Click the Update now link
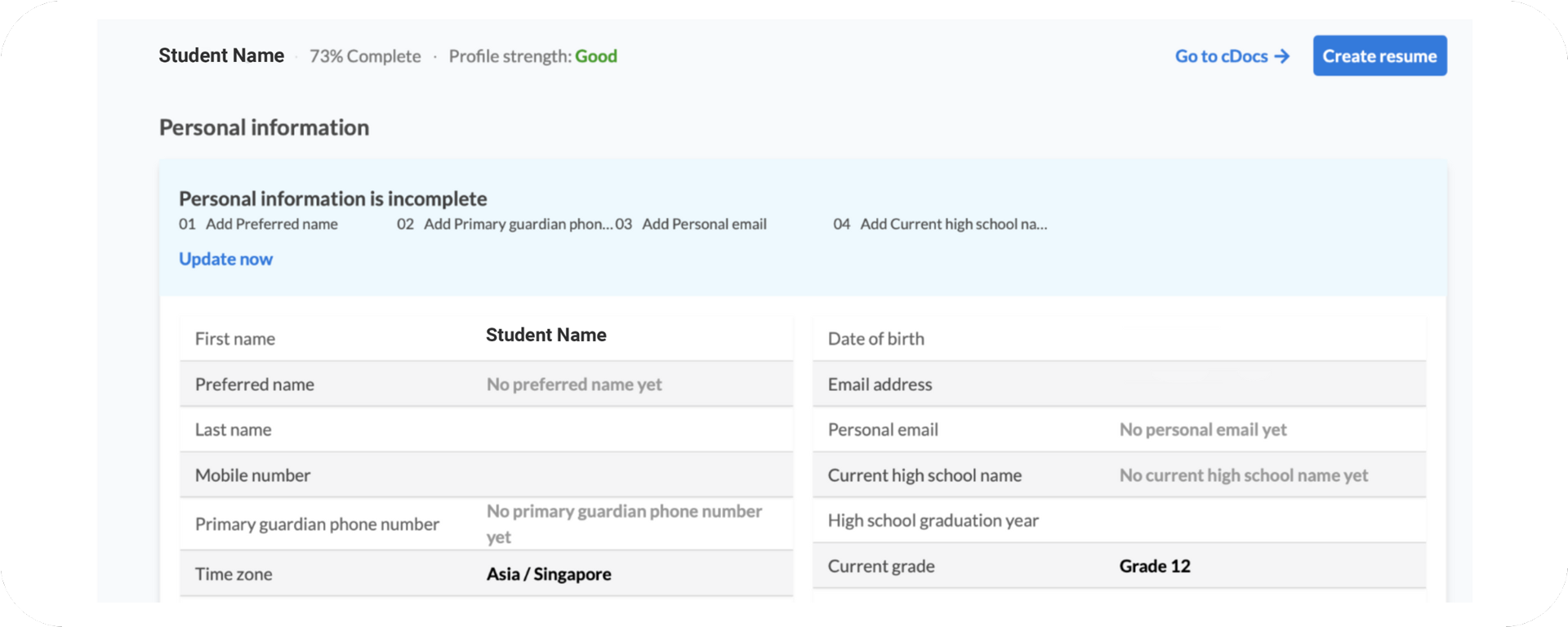1568x627 pixels. (x=225, y=259)
